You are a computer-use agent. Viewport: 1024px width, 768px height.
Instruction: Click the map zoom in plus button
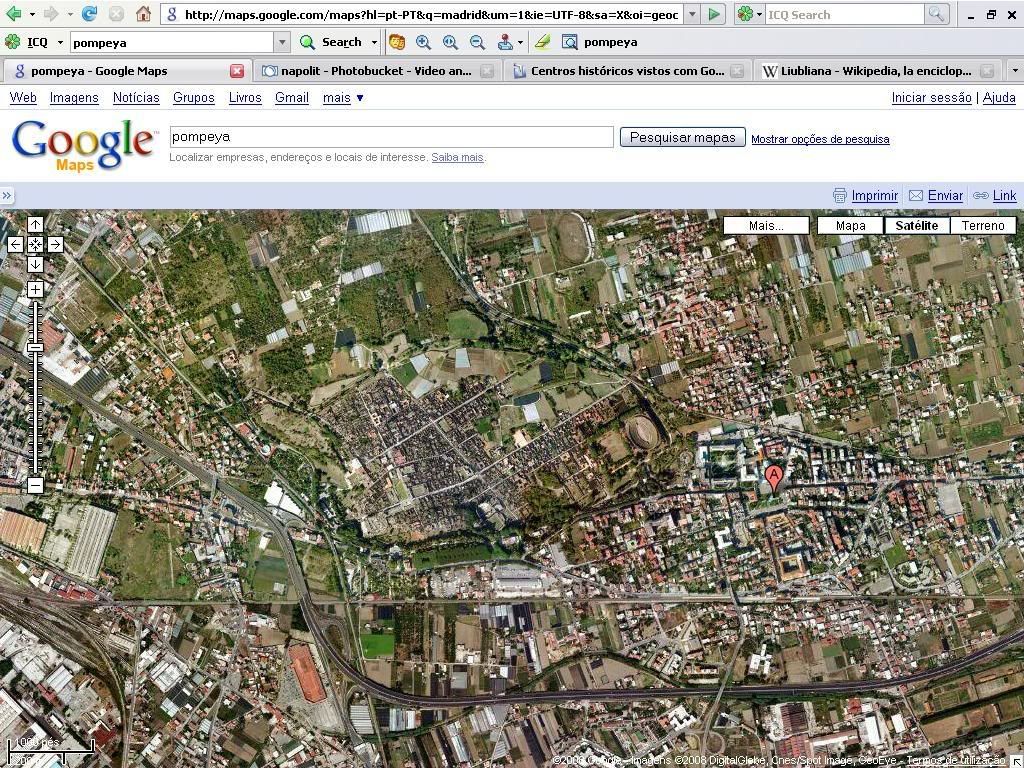click(35, 289)
